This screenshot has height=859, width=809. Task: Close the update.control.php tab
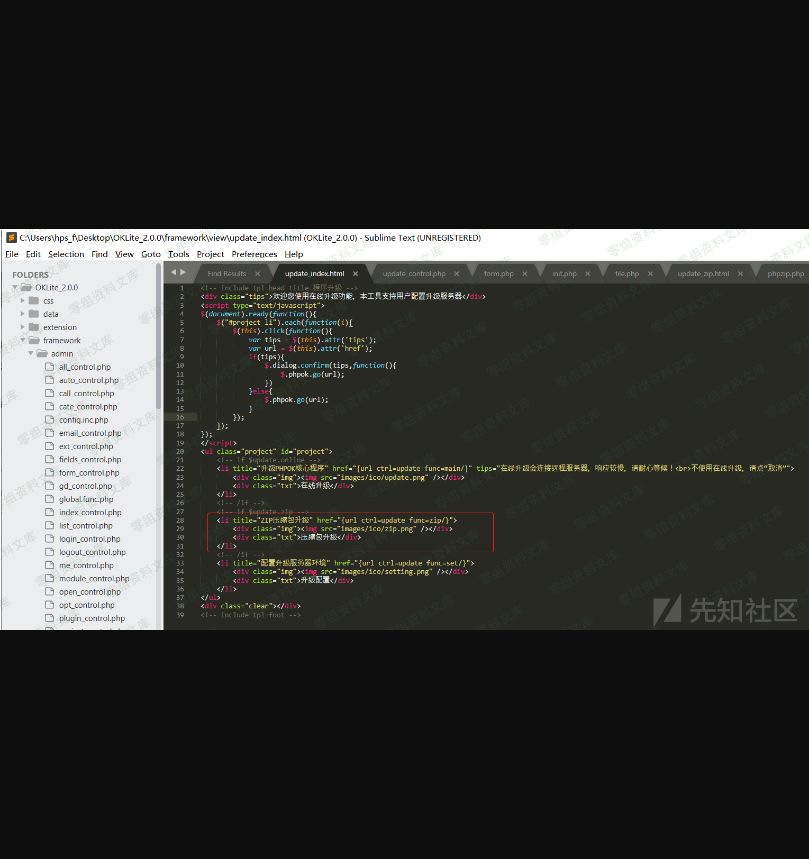457,273
